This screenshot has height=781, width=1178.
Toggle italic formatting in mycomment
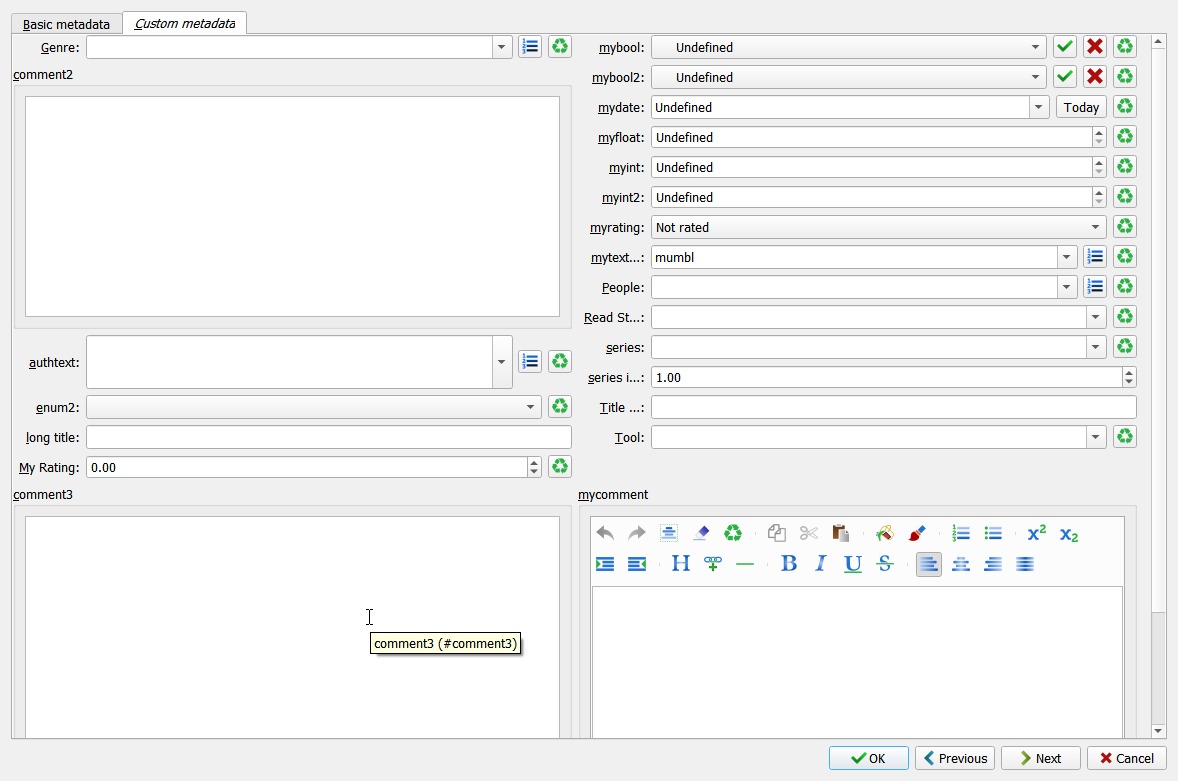point(820,563)
